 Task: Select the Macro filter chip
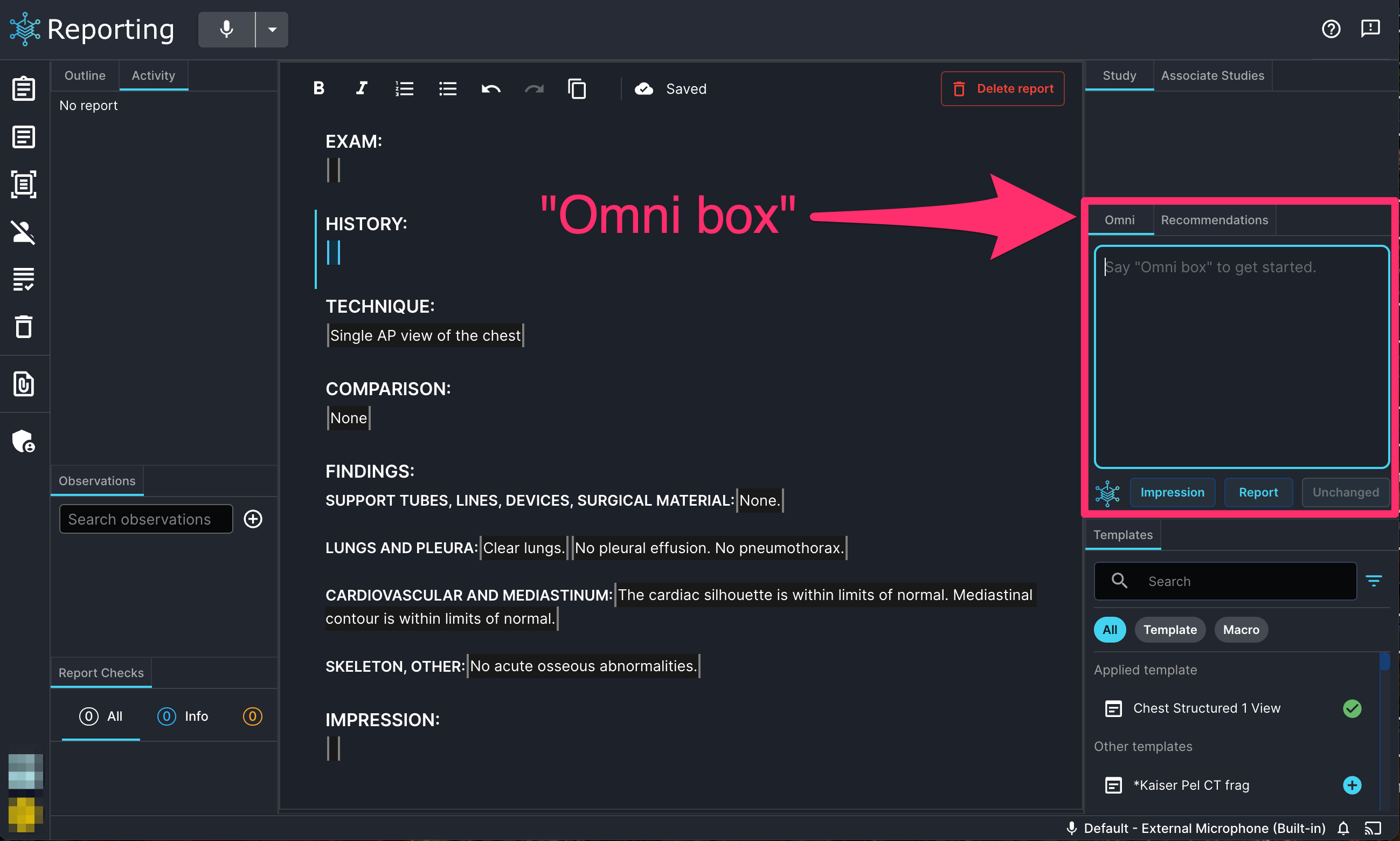(1241, 630)
